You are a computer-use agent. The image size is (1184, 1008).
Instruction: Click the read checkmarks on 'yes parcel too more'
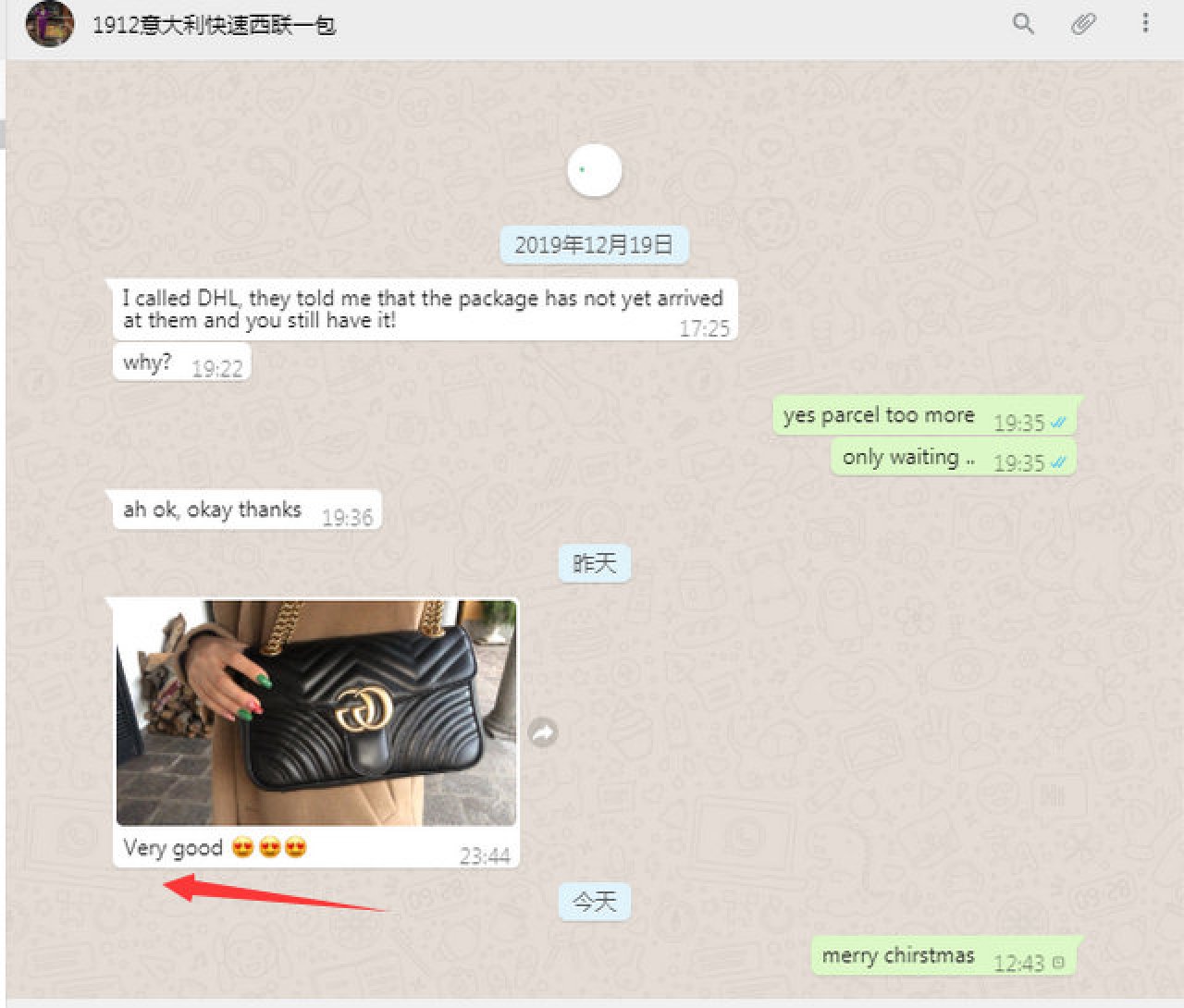coord(1058,423)
